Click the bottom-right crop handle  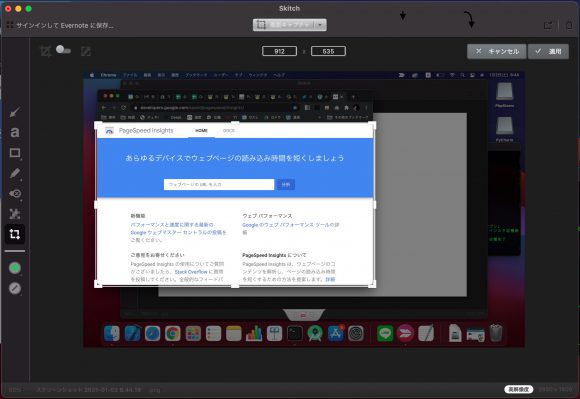pos(372,284)
